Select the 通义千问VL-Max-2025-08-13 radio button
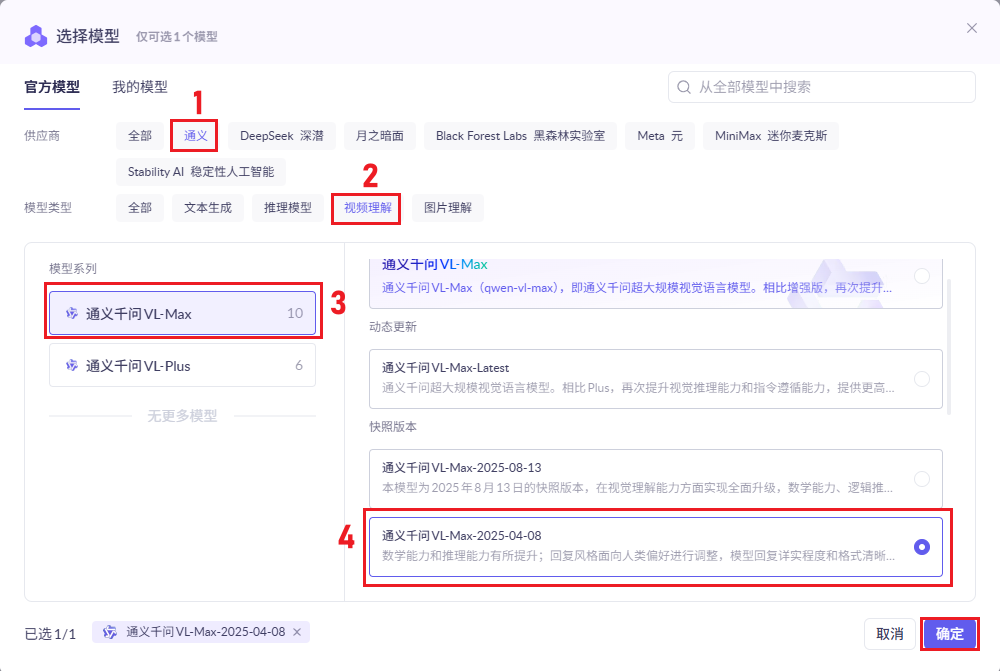This screenshot has height=671, width=1000. pos(921,479)
